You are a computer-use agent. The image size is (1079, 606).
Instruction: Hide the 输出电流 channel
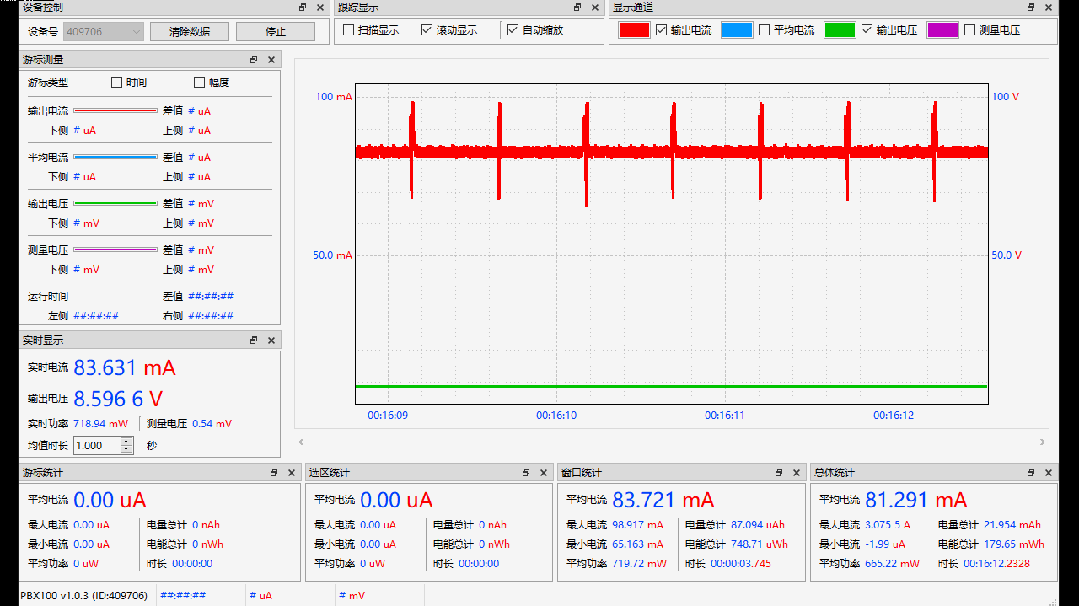[661, 30]
